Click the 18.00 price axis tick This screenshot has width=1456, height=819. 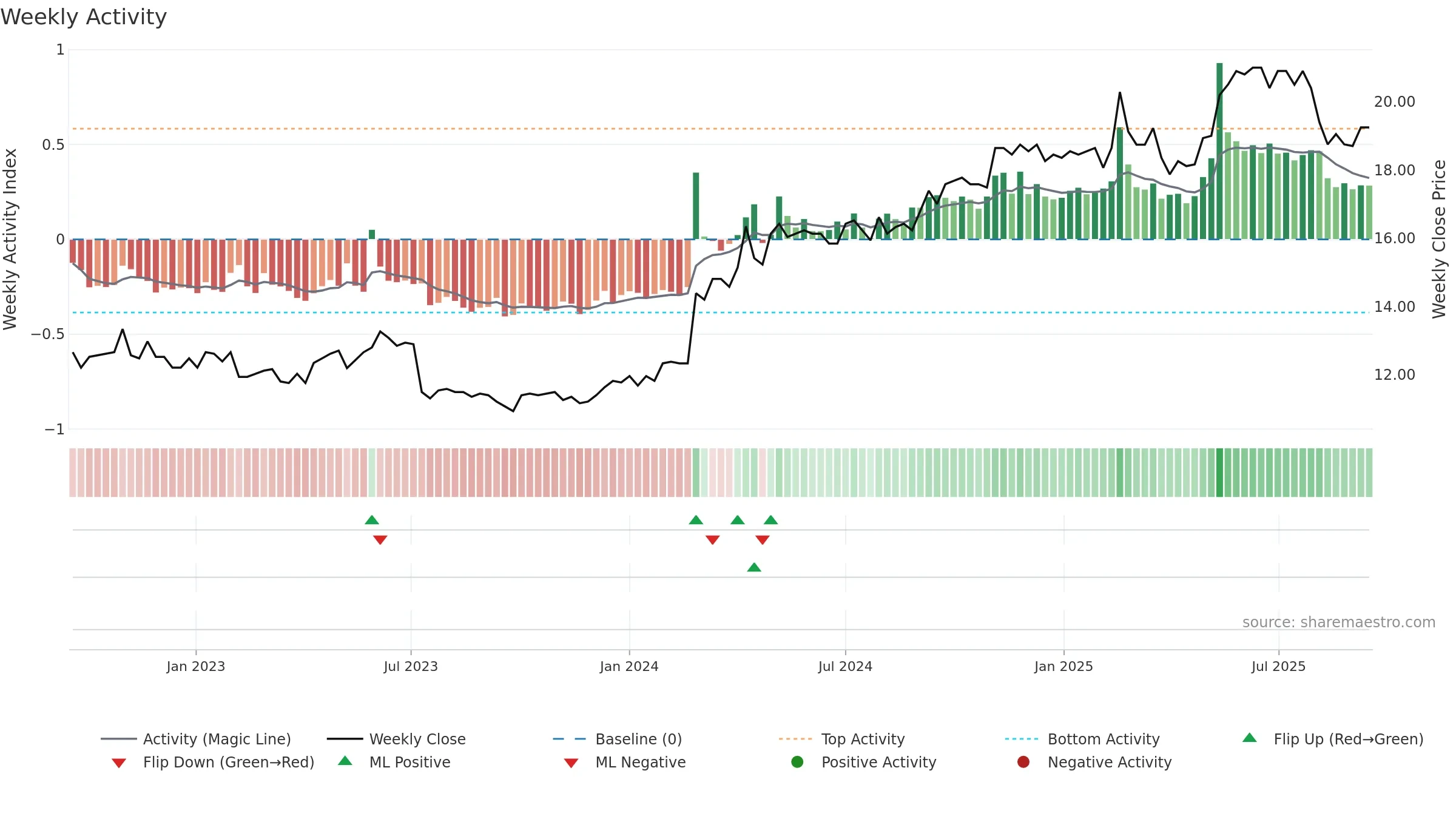(1395, 170)
